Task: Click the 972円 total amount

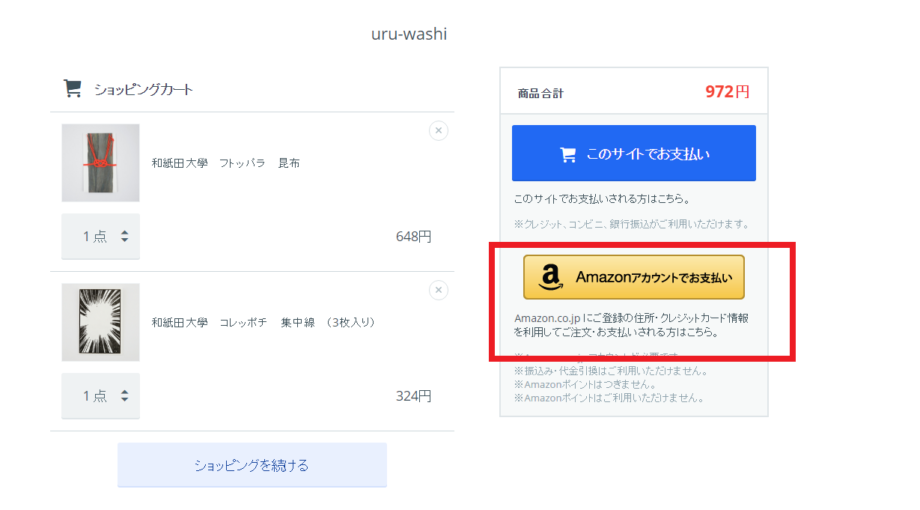Action: pos(726,92)
